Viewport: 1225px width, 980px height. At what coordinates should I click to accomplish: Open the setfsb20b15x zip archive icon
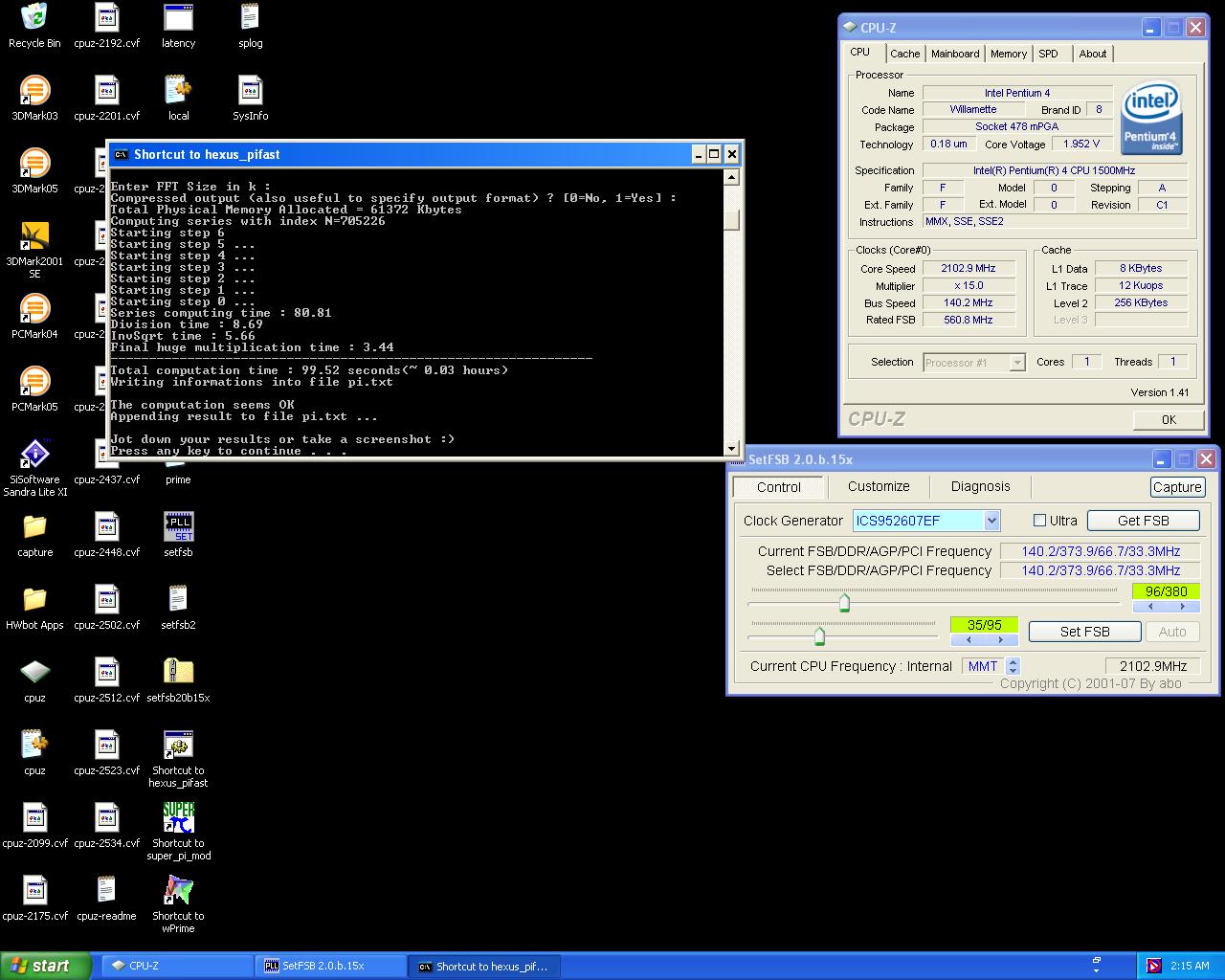click(178, 672)
